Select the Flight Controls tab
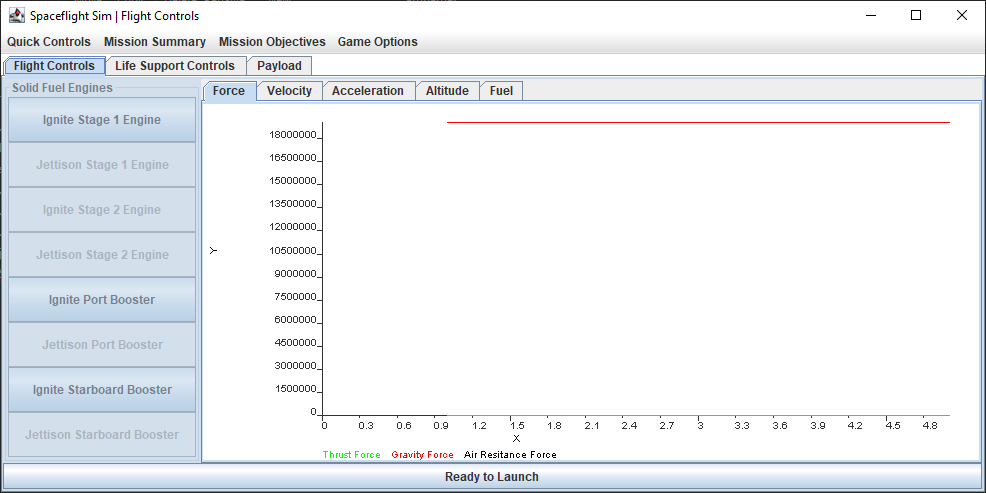The width and height of the screenshot is (986, 493). click(x=54, y=65)
